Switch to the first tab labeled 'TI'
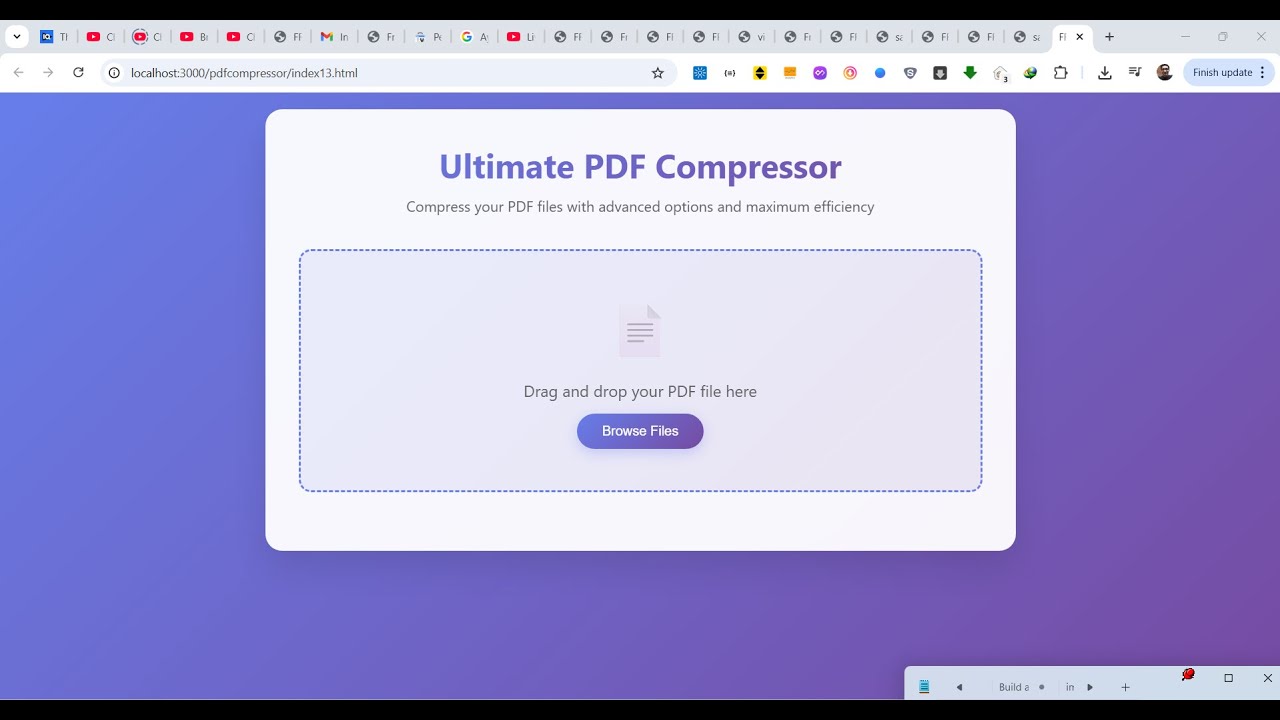Viewport: 1280px width, 720px height. click(55, 37)
